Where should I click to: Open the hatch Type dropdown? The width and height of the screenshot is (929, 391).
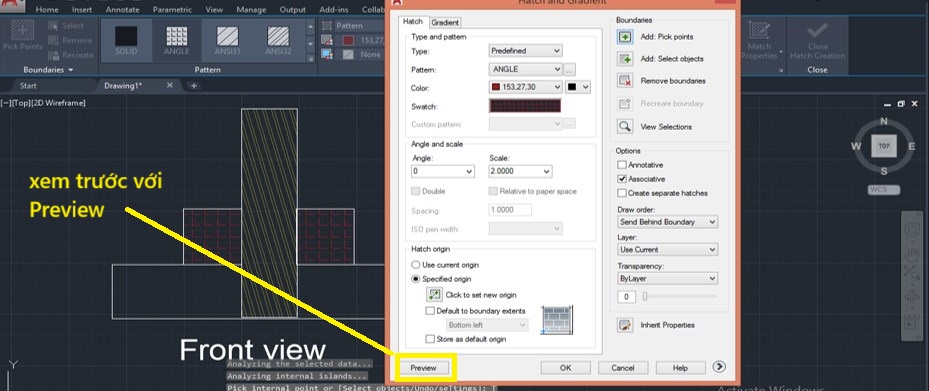tap(526, 51)
